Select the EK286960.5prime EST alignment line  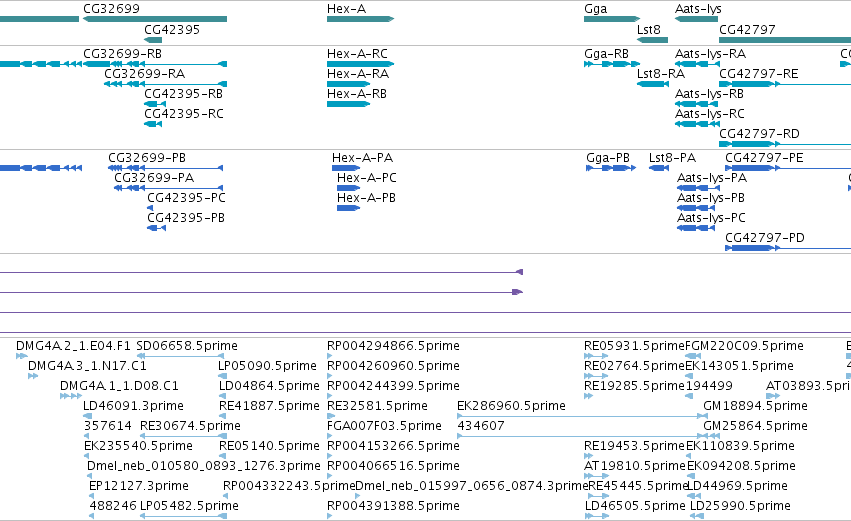click(582, 416)
